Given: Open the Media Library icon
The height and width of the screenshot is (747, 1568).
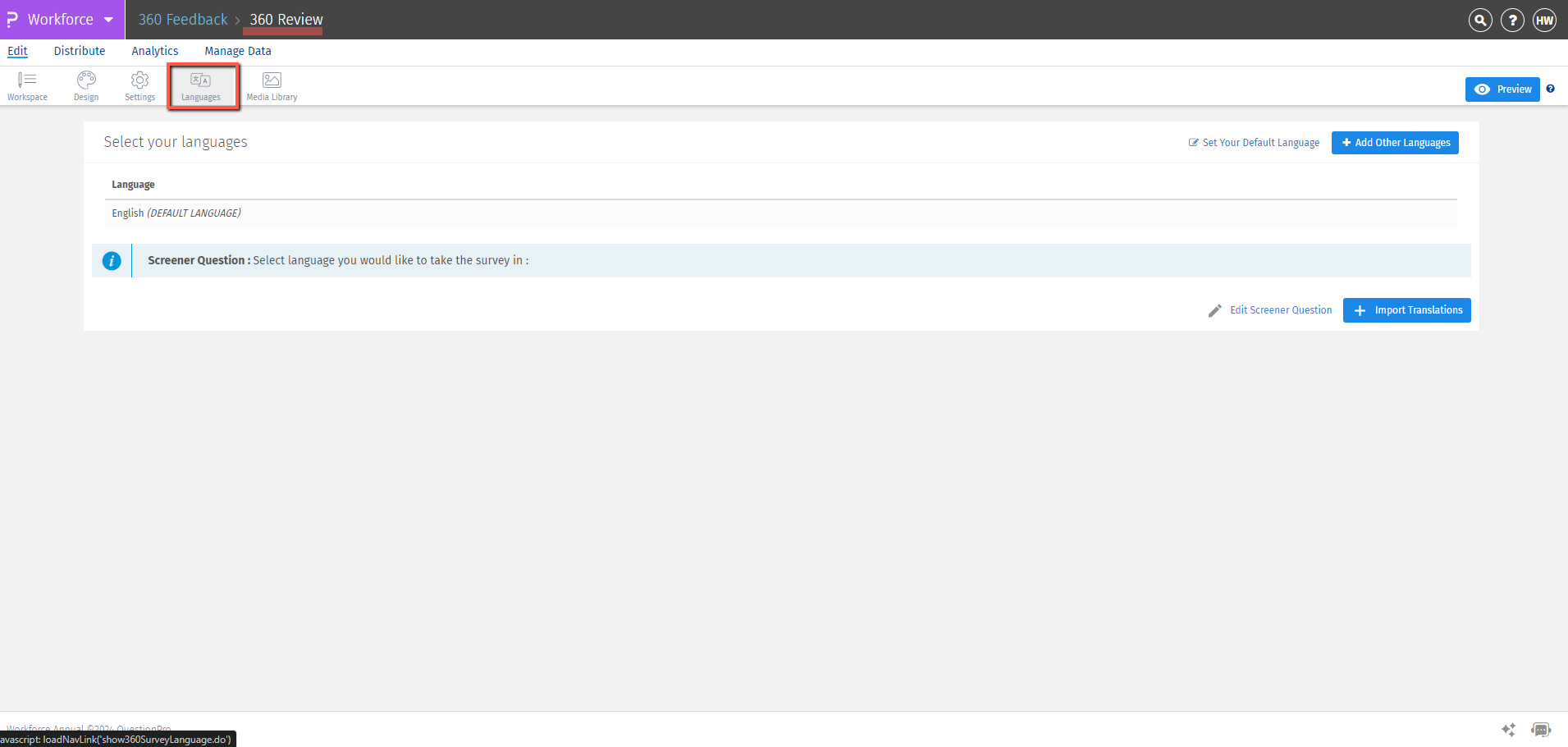Looking at the screenshot, I should [272, 80].
